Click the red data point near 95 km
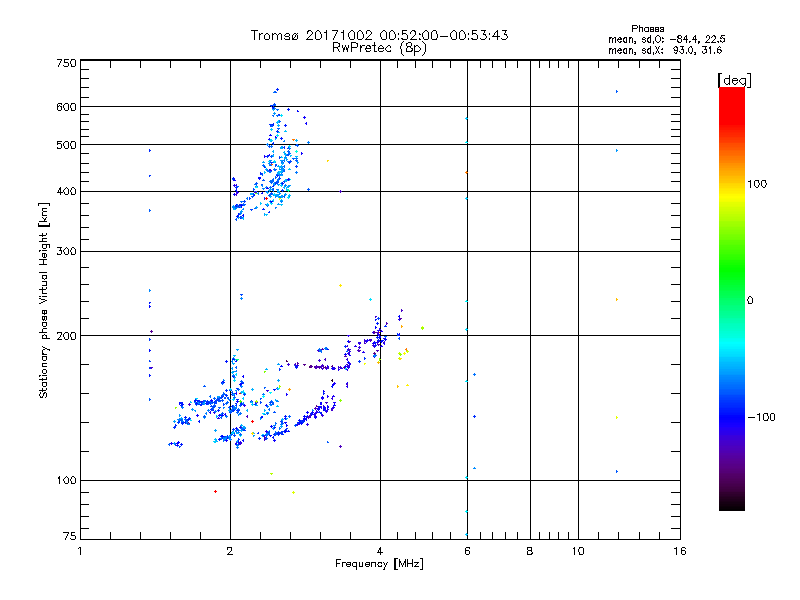This screenshot has height=600, width=800. coord(215,491)
